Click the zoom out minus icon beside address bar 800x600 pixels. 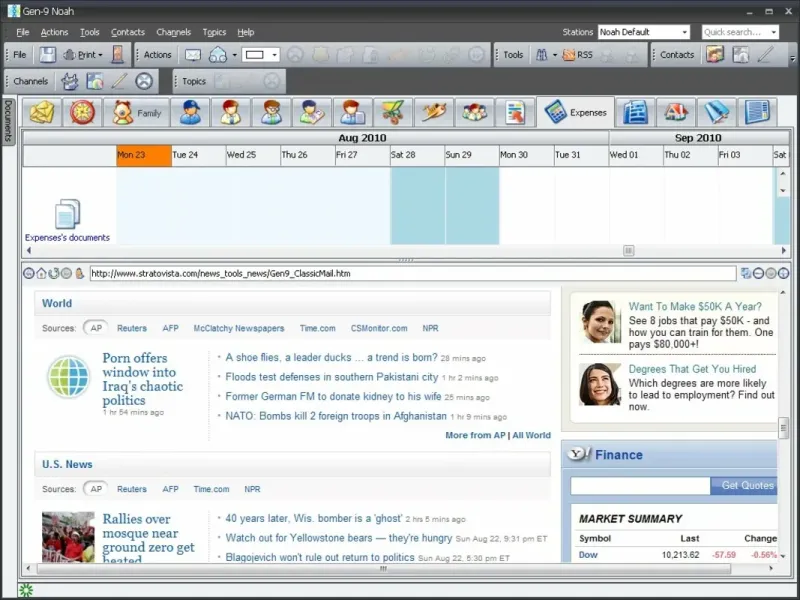pos(759,273)
